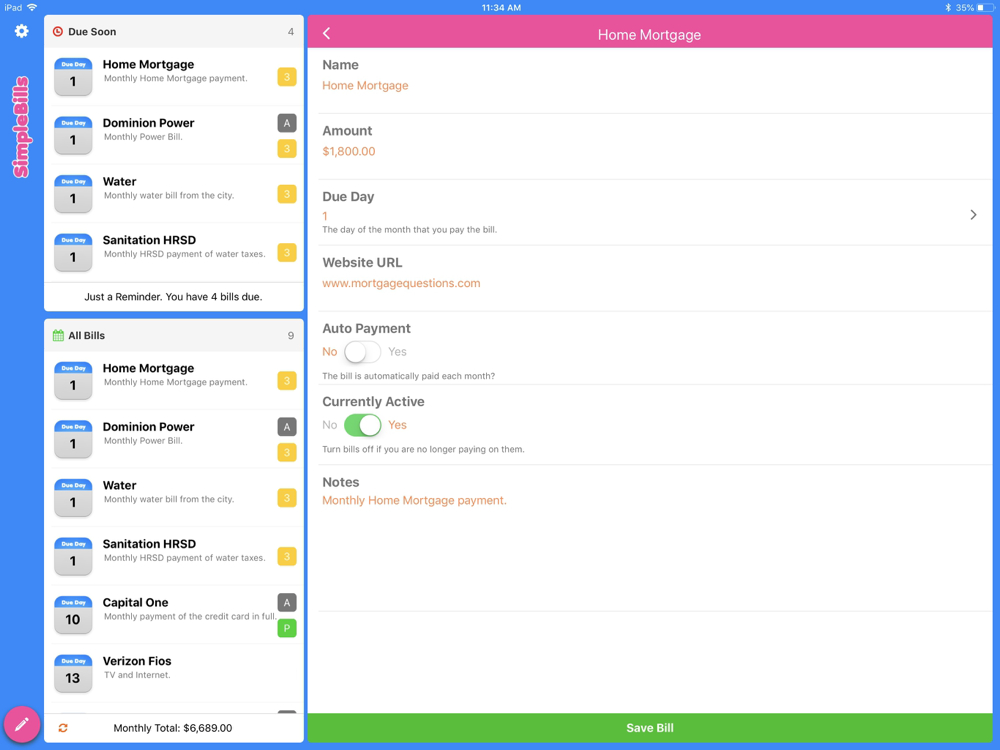Viewport: 1000px width, 750px height.
Task: Click the 4 bills due reminder text
Action: coord(173,297)
